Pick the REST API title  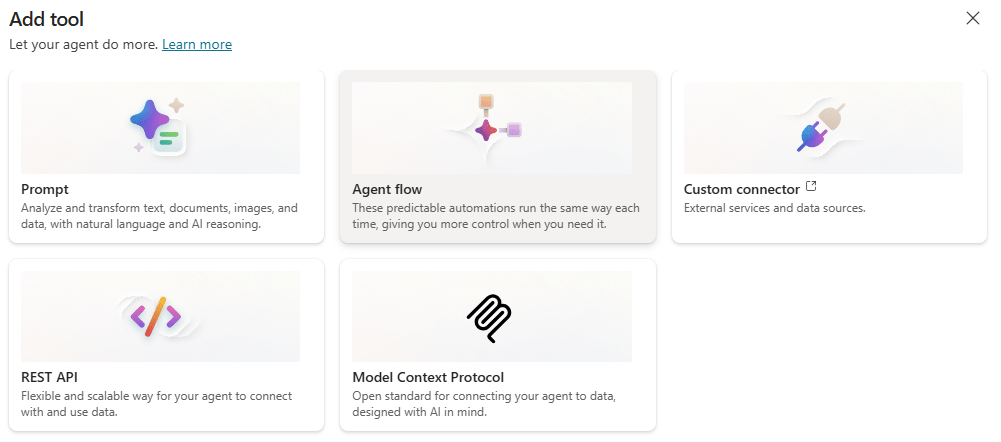(49, 377)
